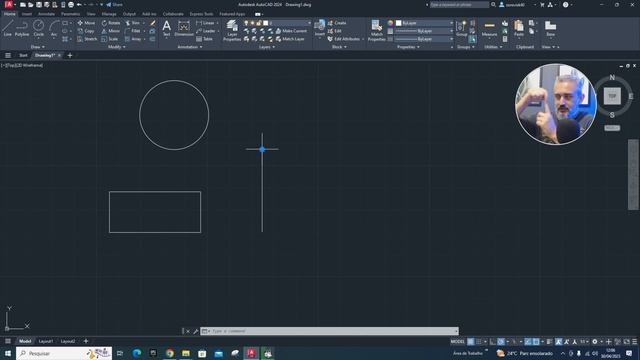Toggle ortho mode in status bar

[x=493, y=342]
